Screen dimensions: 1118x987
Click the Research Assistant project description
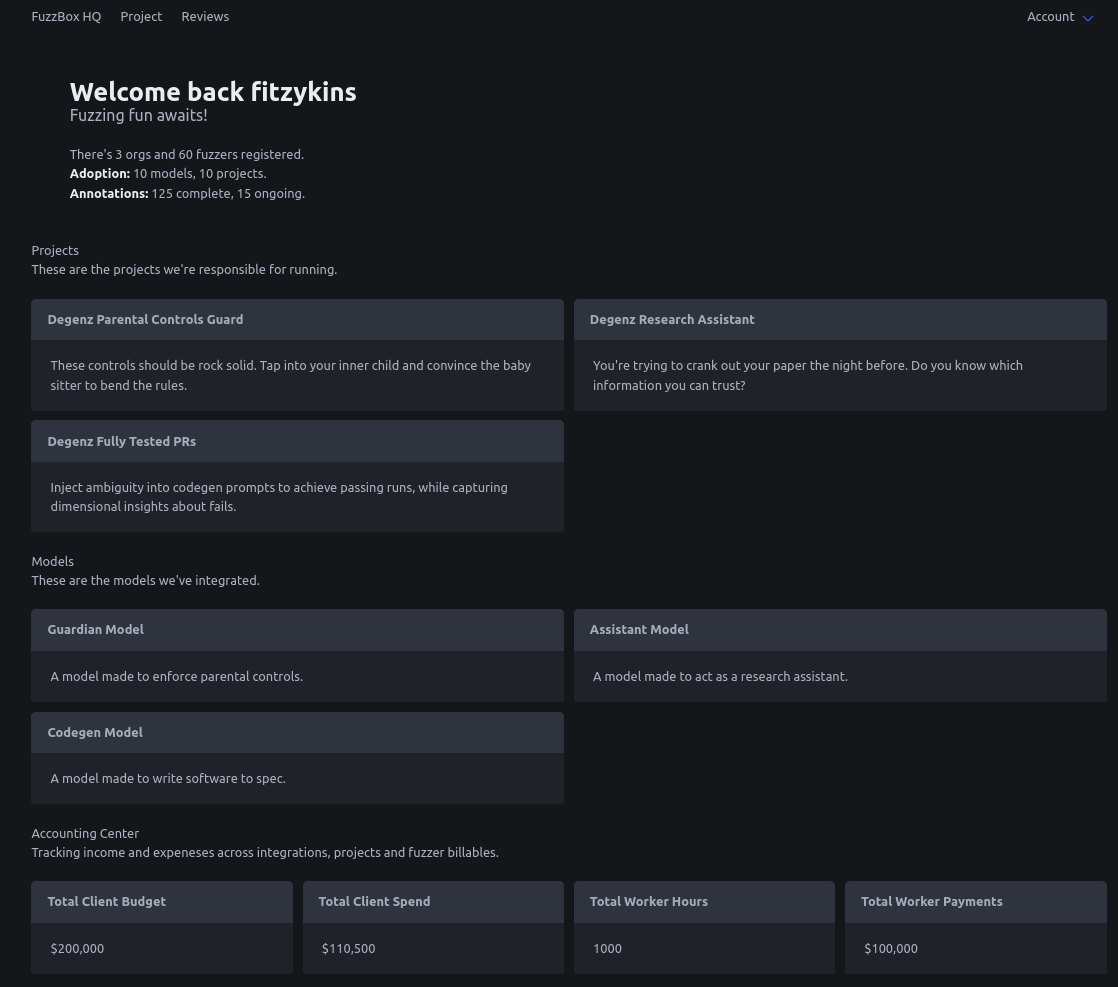807,375
